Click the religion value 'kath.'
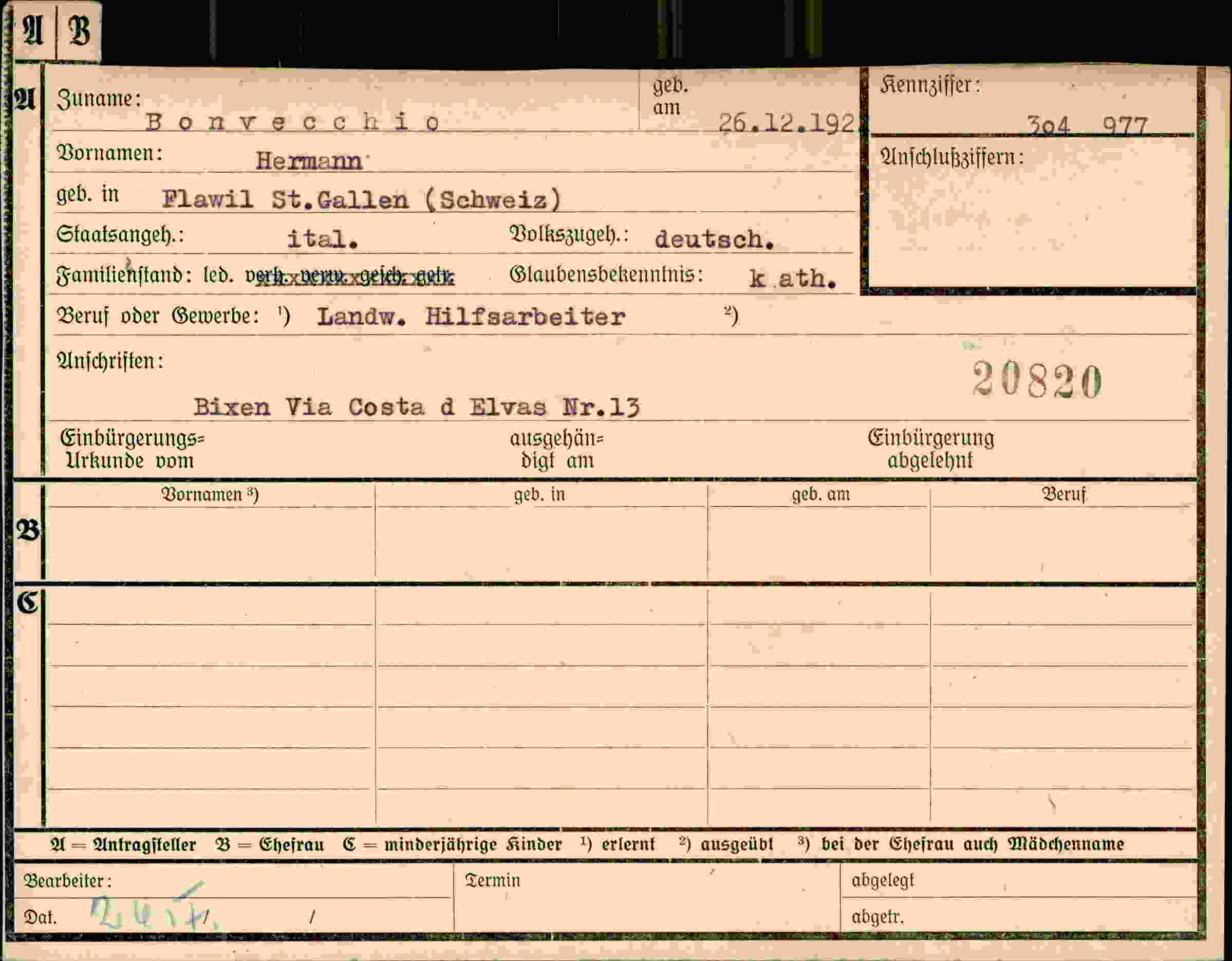The image size is (1232, 961). tap(792, 278)
